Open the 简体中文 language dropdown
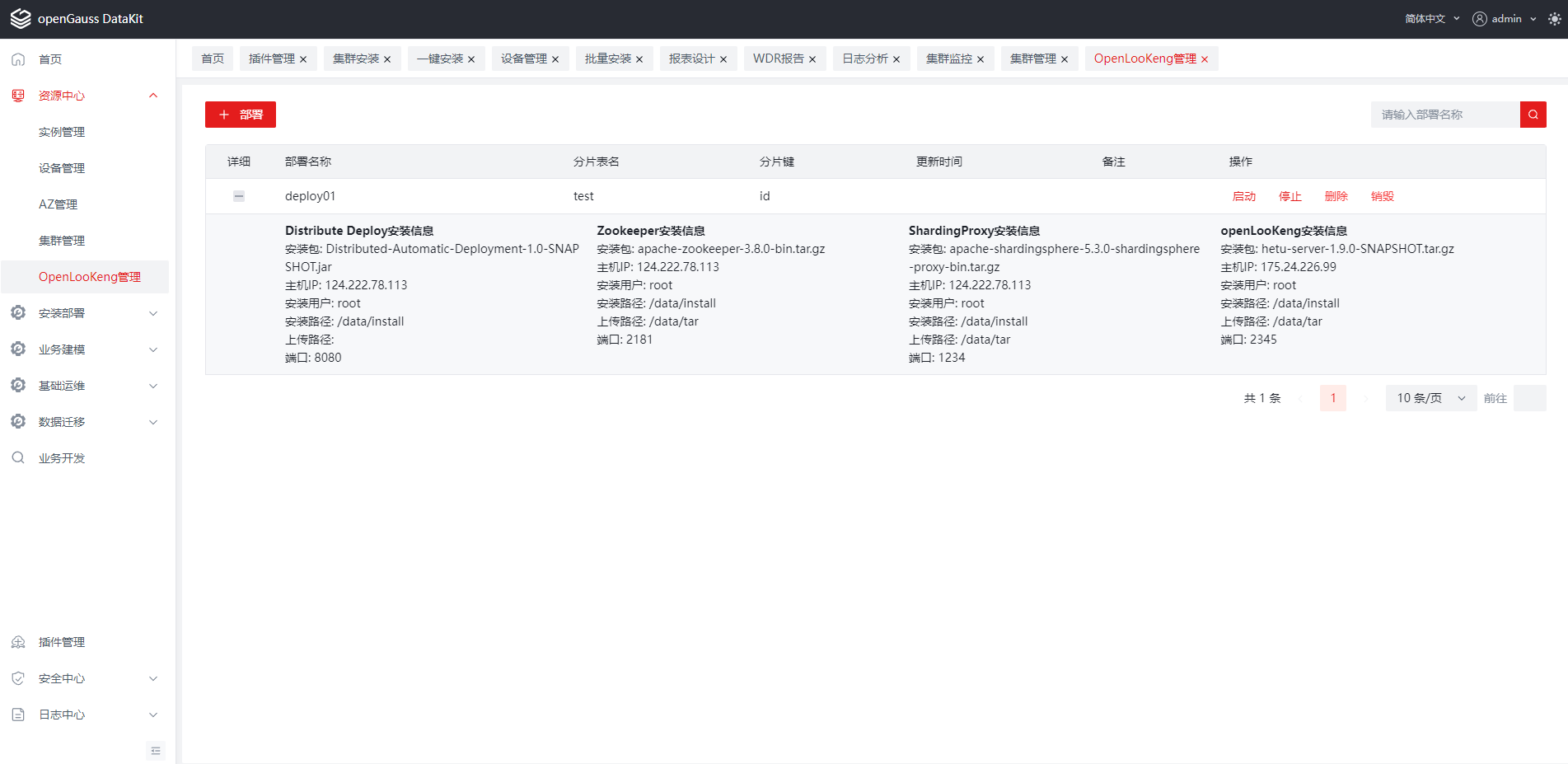 coord(1432,19)
